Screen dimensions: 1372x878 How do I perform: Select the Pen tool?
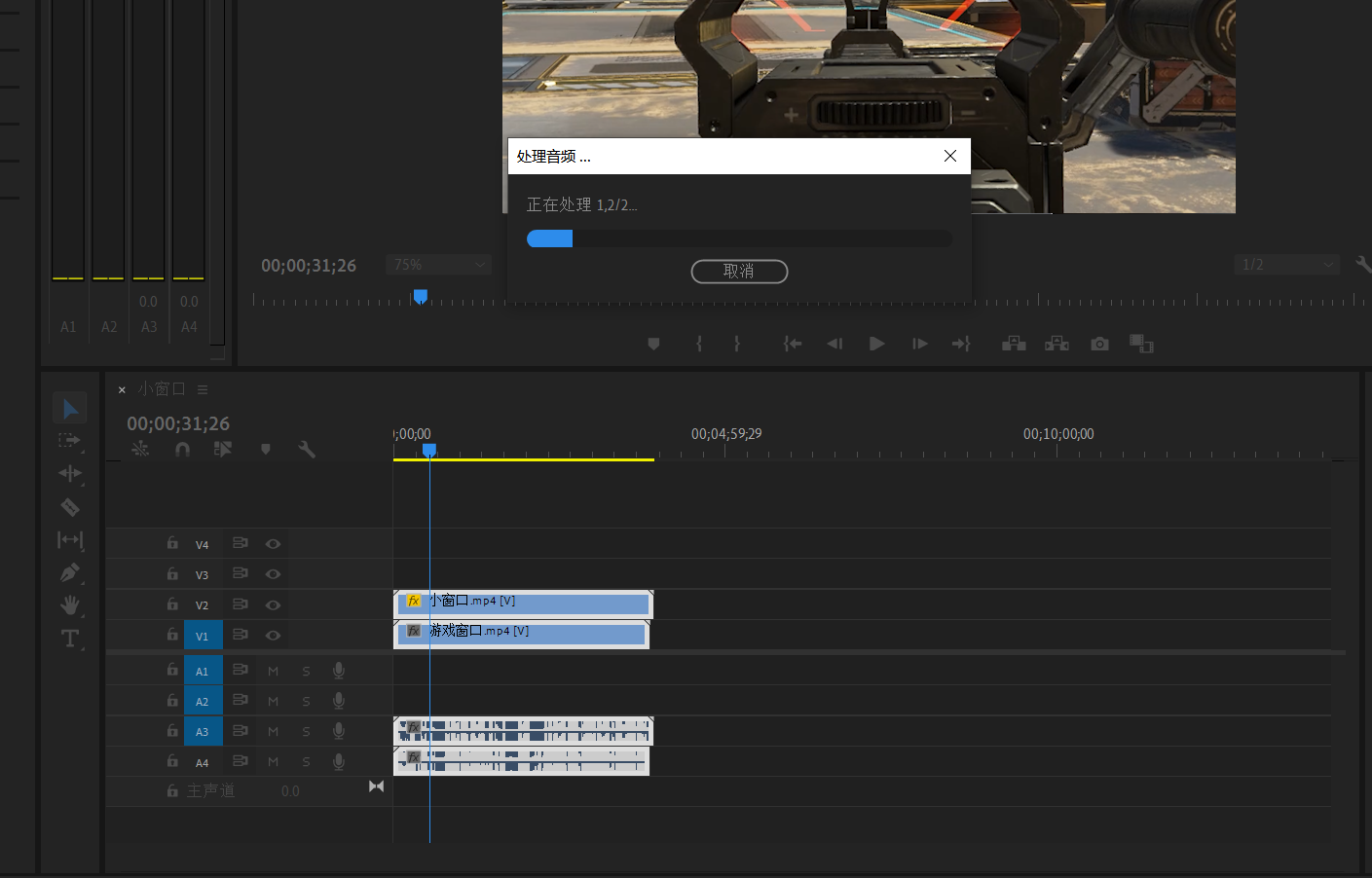pos(70,572)
